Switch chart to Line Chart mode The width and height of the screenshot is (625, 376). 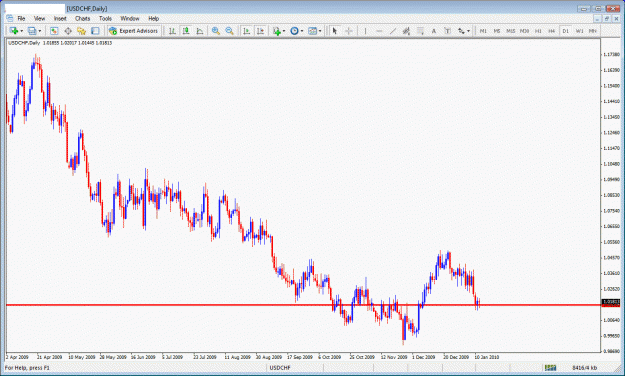click(x=200, y=31)
